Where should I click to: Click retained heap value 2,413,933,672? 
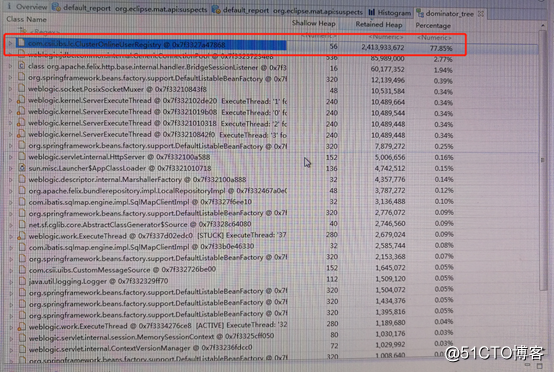coord(383,47)
